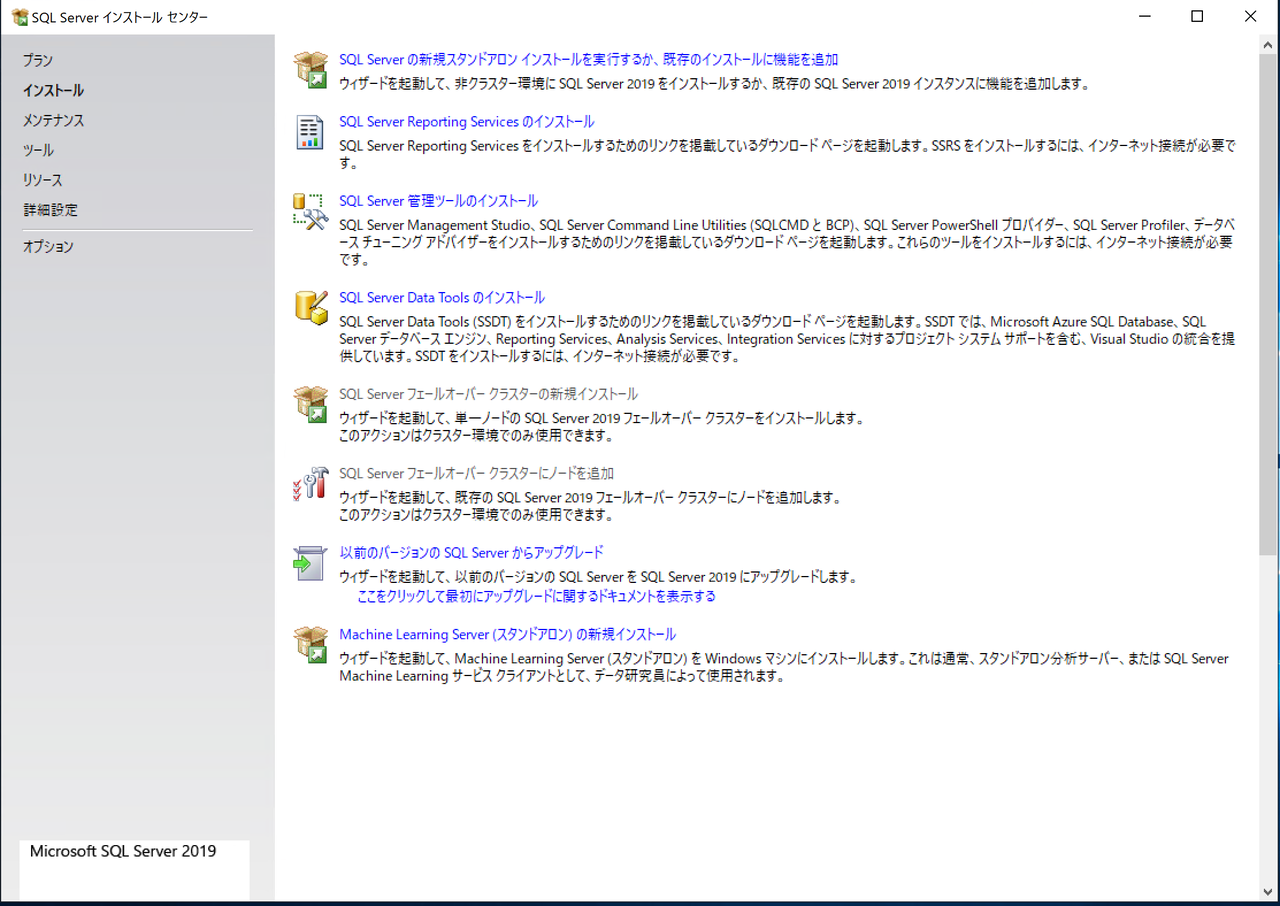Launch new SQL Server standalone installation link

tap(589, 60)
